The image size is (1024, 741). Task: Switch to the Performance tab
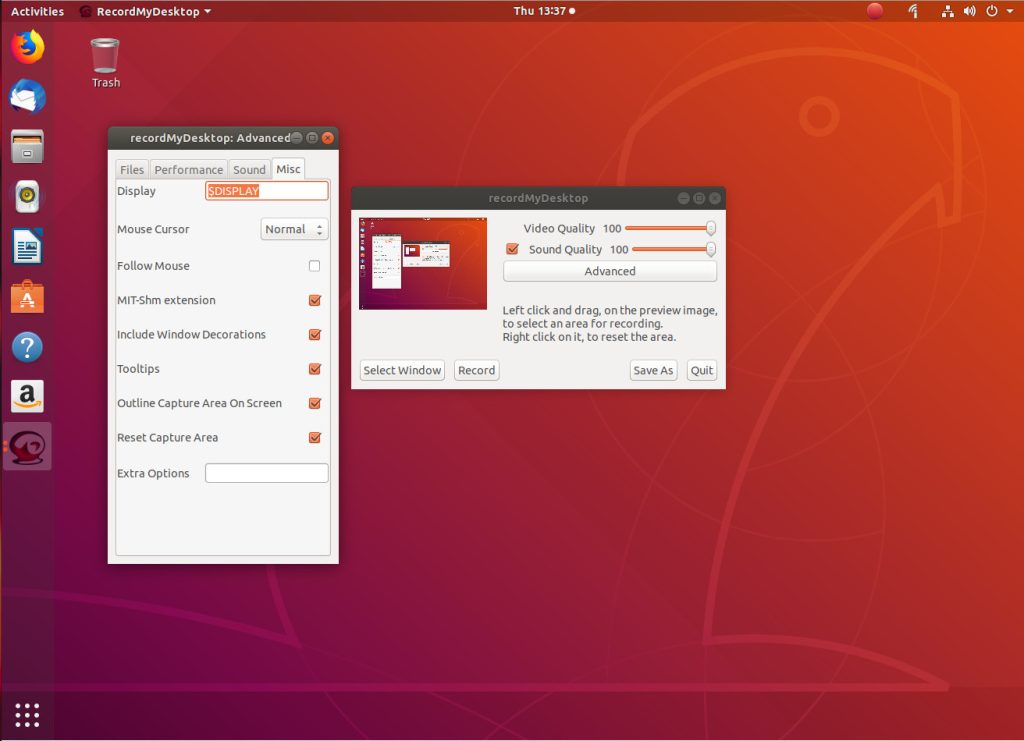[188, 169]
